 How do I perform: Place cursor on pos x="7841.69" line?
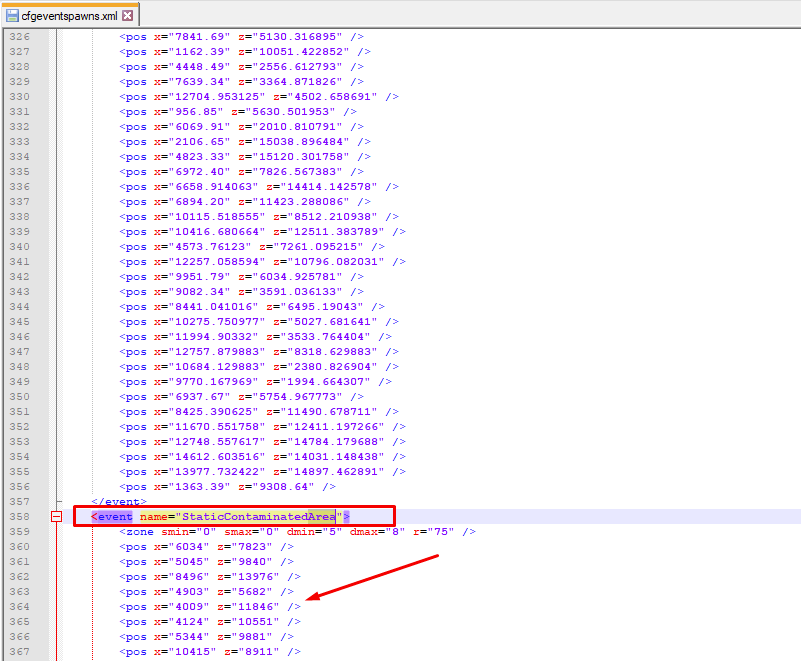[242, 37]
